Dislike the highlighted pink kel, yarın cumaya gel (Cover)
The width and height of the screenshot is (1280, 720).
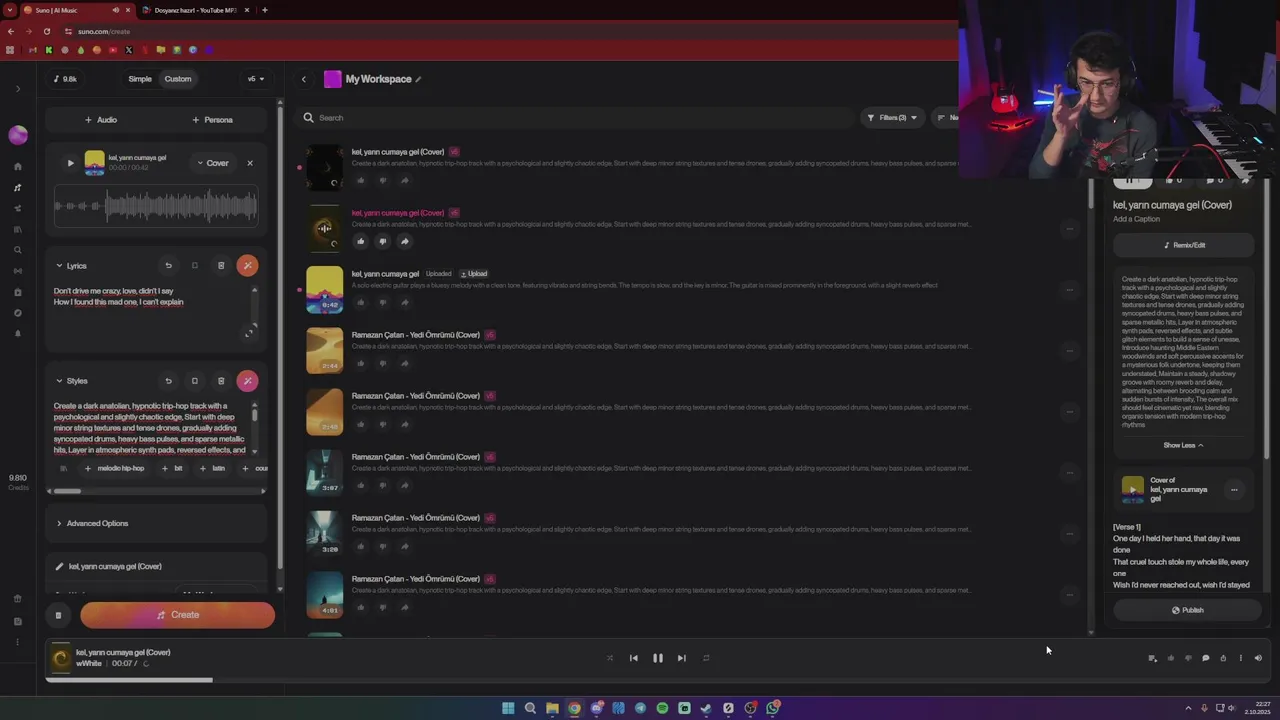click(382, 241)
